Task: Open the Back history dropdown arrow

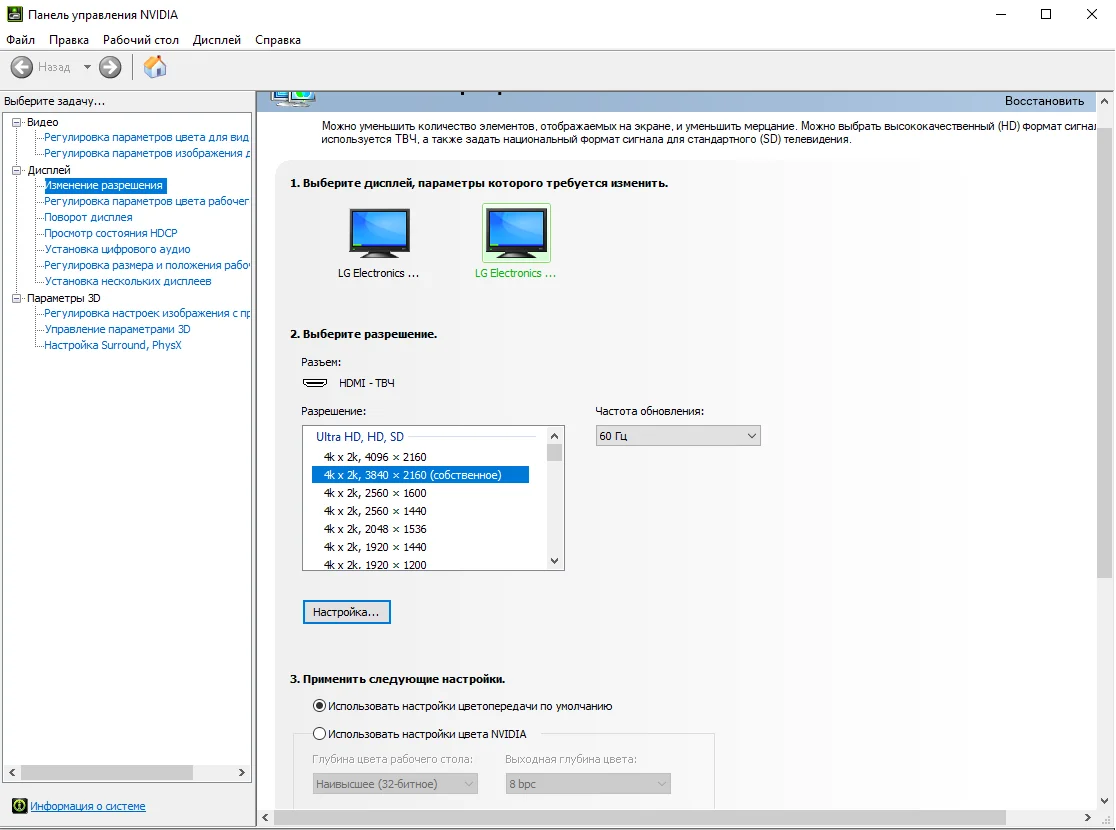Action: [87, 67]
